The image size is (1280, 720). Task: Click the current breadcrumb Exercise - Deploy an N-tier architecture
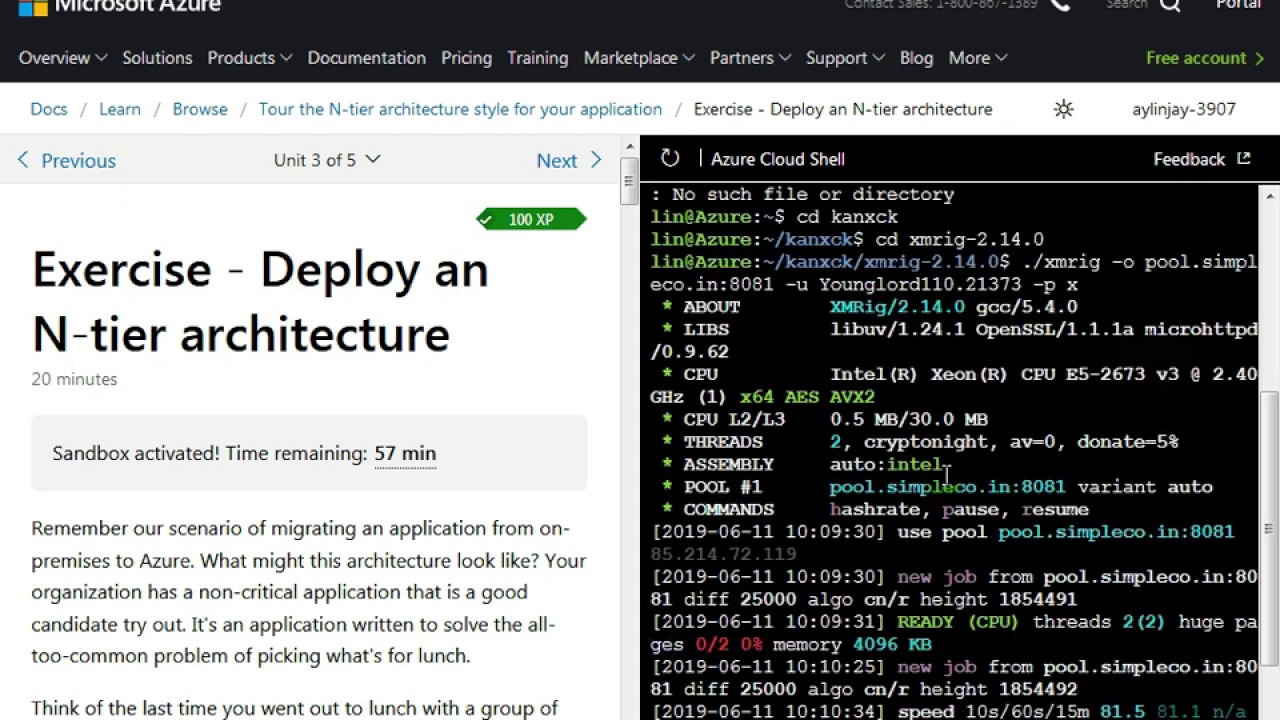(x=843, y=109)
